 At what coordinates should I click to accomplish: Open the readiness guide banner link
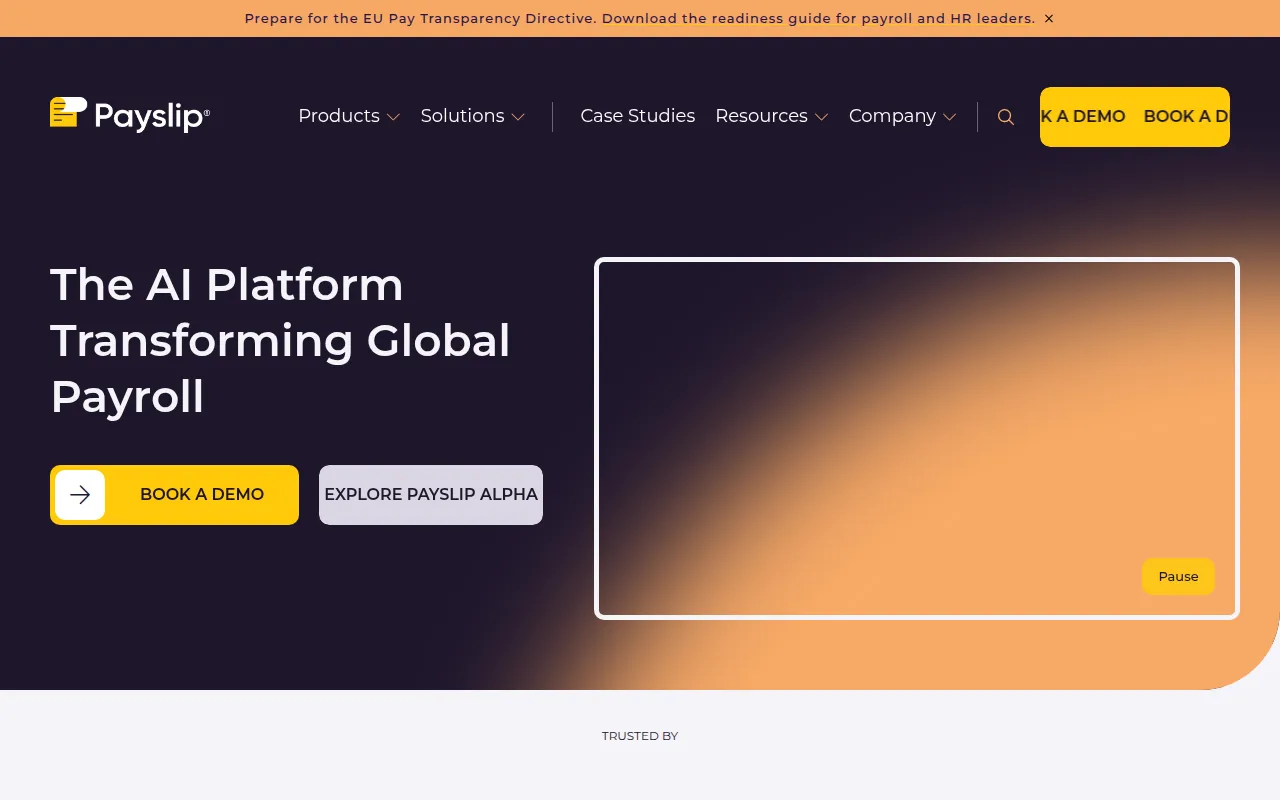(x=640, y=18)
